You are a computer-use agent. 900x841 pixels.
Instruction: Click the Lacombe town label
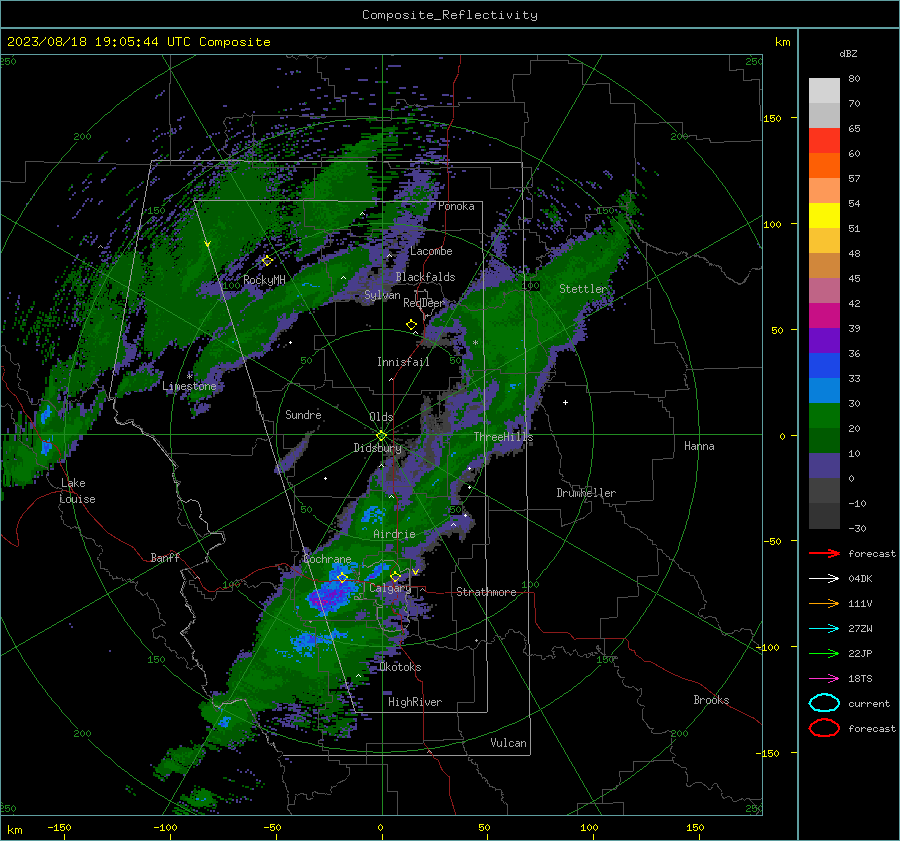click(431, 251)
